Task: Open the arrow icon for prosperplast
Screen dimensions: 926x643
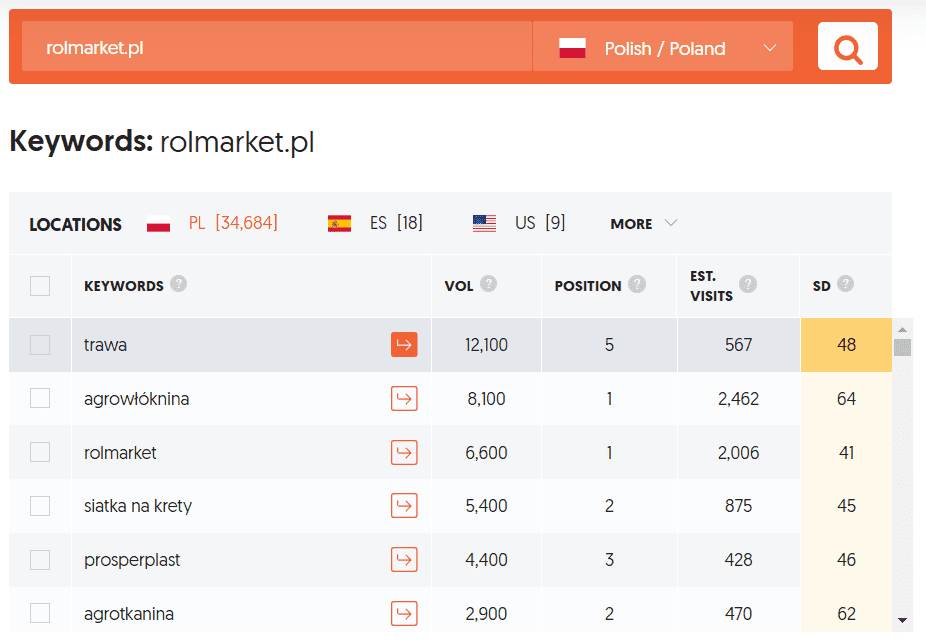Action: point(404,559)
